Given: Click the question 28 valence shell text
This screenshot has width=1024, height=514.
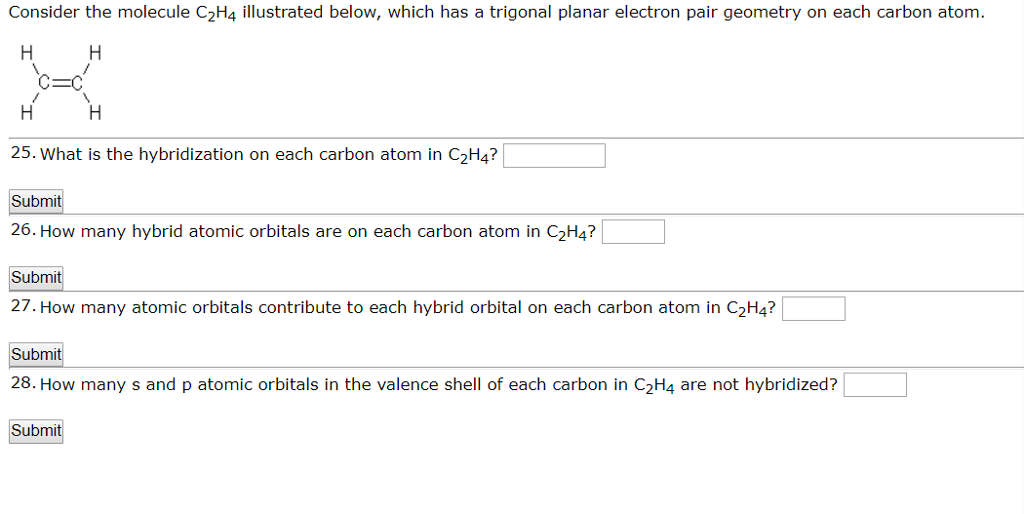Looking at the screenshot, I should coord(438,385).
